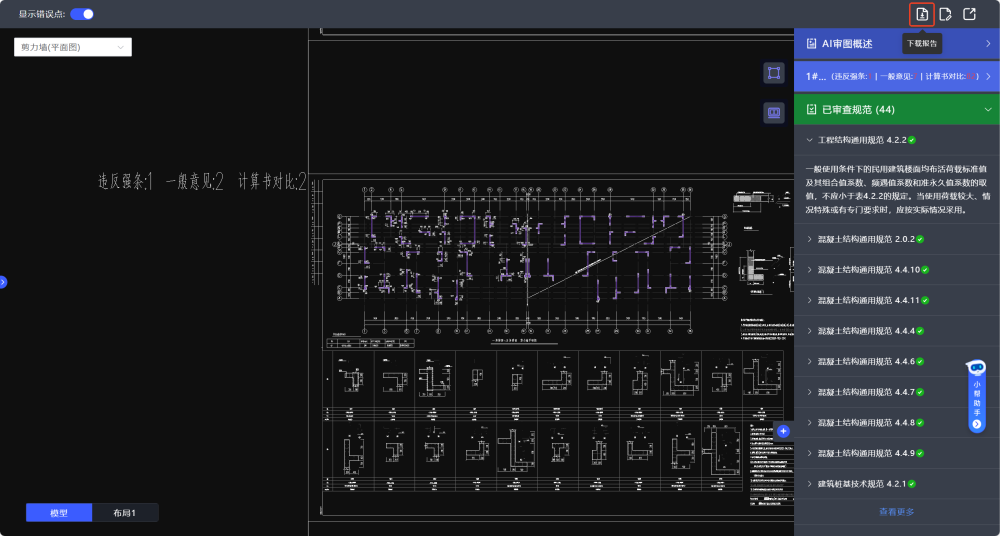
Task: Click the screen display icon below frame tool
Action: (774, 113)
